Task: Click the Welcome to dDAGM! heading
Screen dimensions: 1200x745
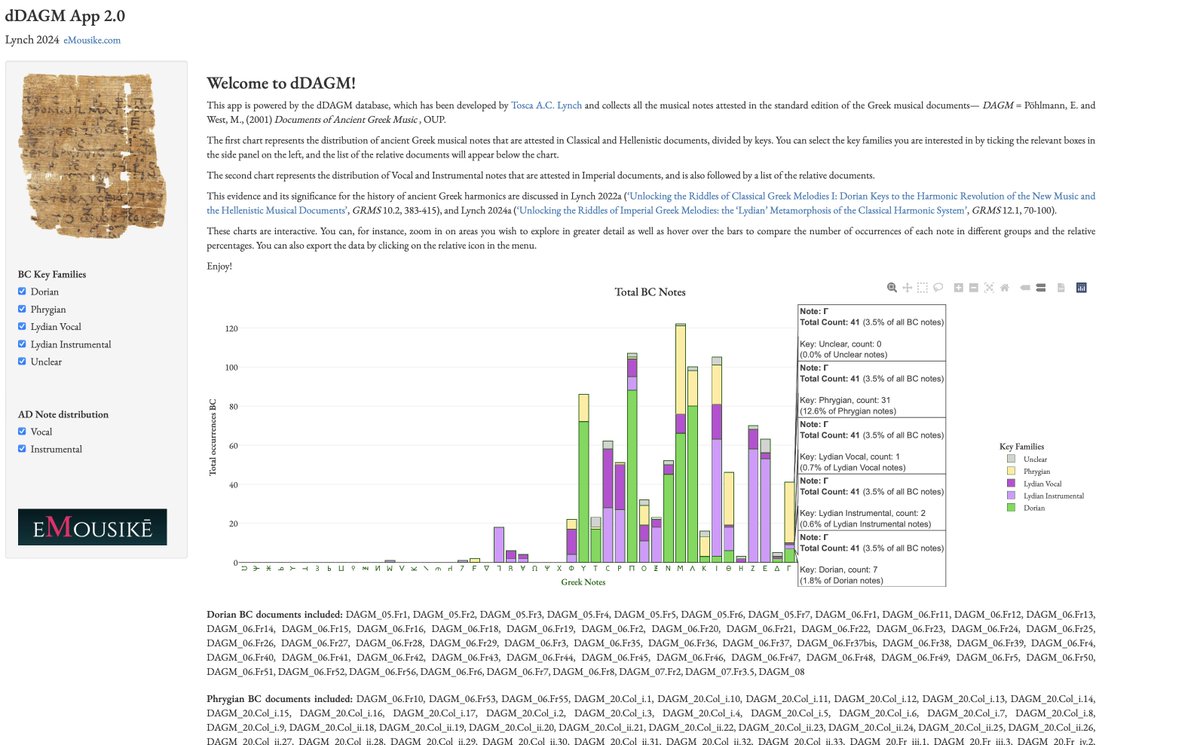Action: tap(281, 84)
